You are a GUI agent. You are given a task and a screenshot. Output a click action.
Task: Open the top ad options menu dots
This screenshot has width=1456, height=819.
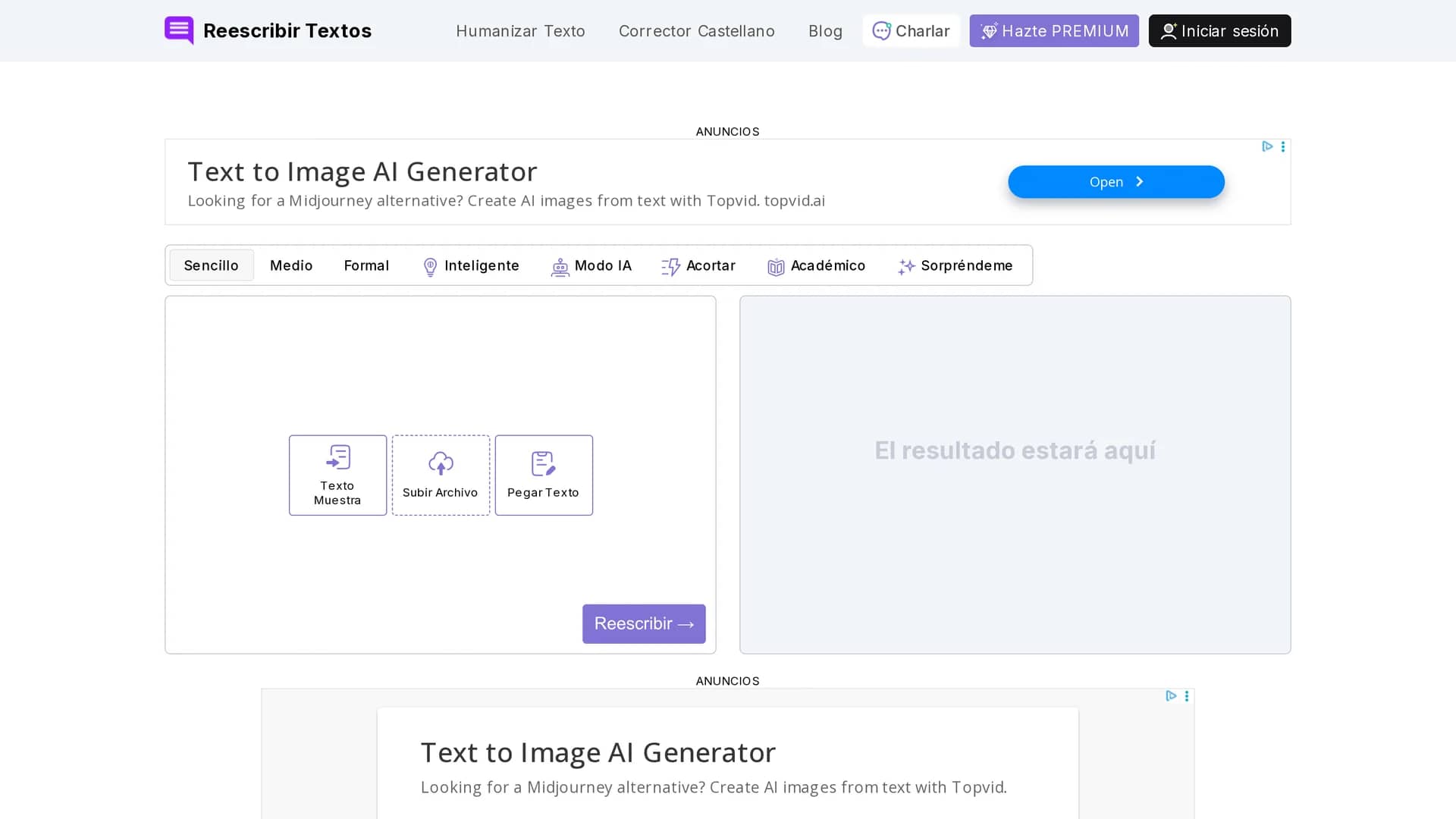click(1283, 146)
